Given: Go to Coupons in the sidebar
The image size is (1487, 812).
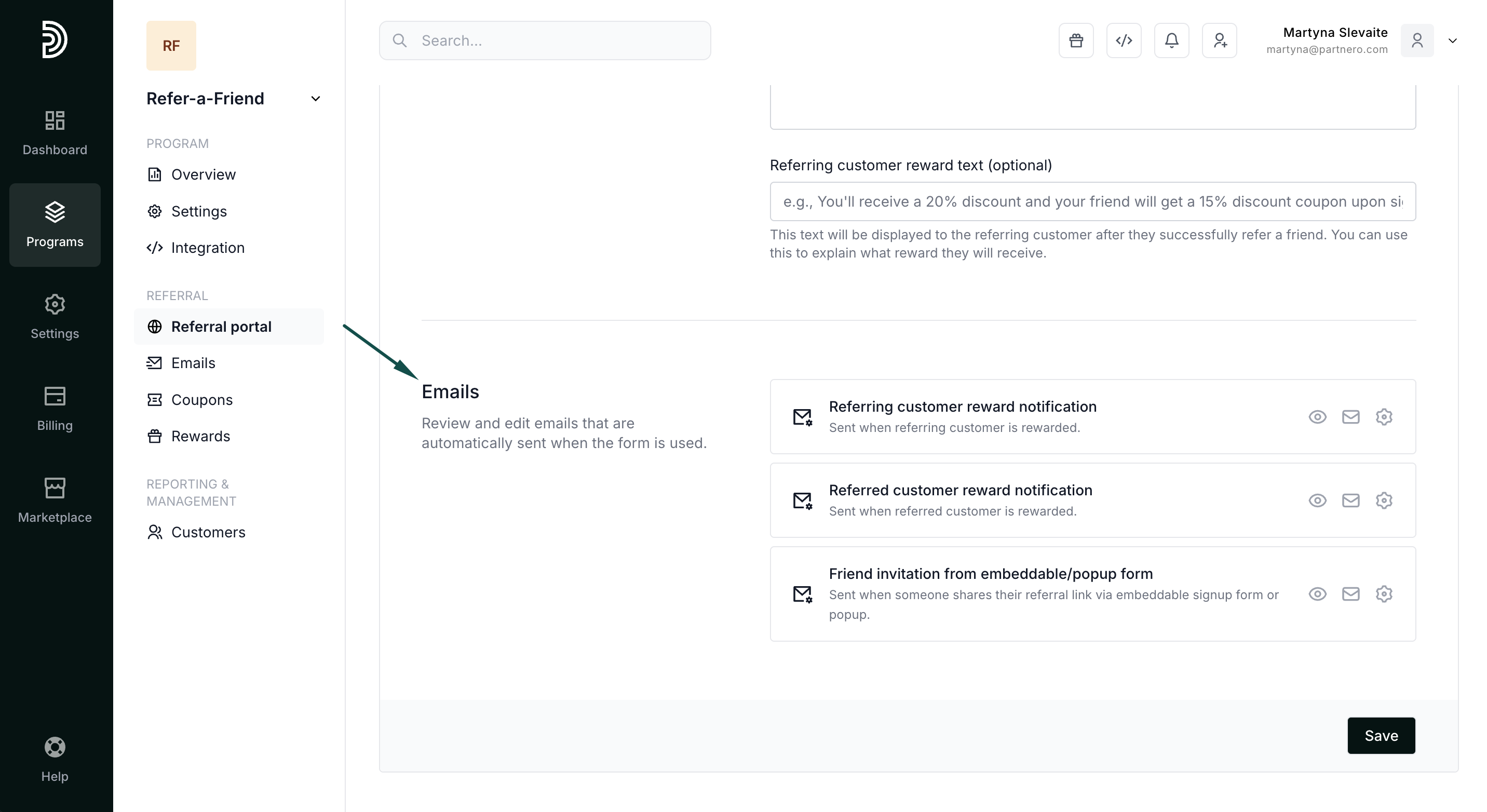Looking at the screenshot, I should 201,399.
